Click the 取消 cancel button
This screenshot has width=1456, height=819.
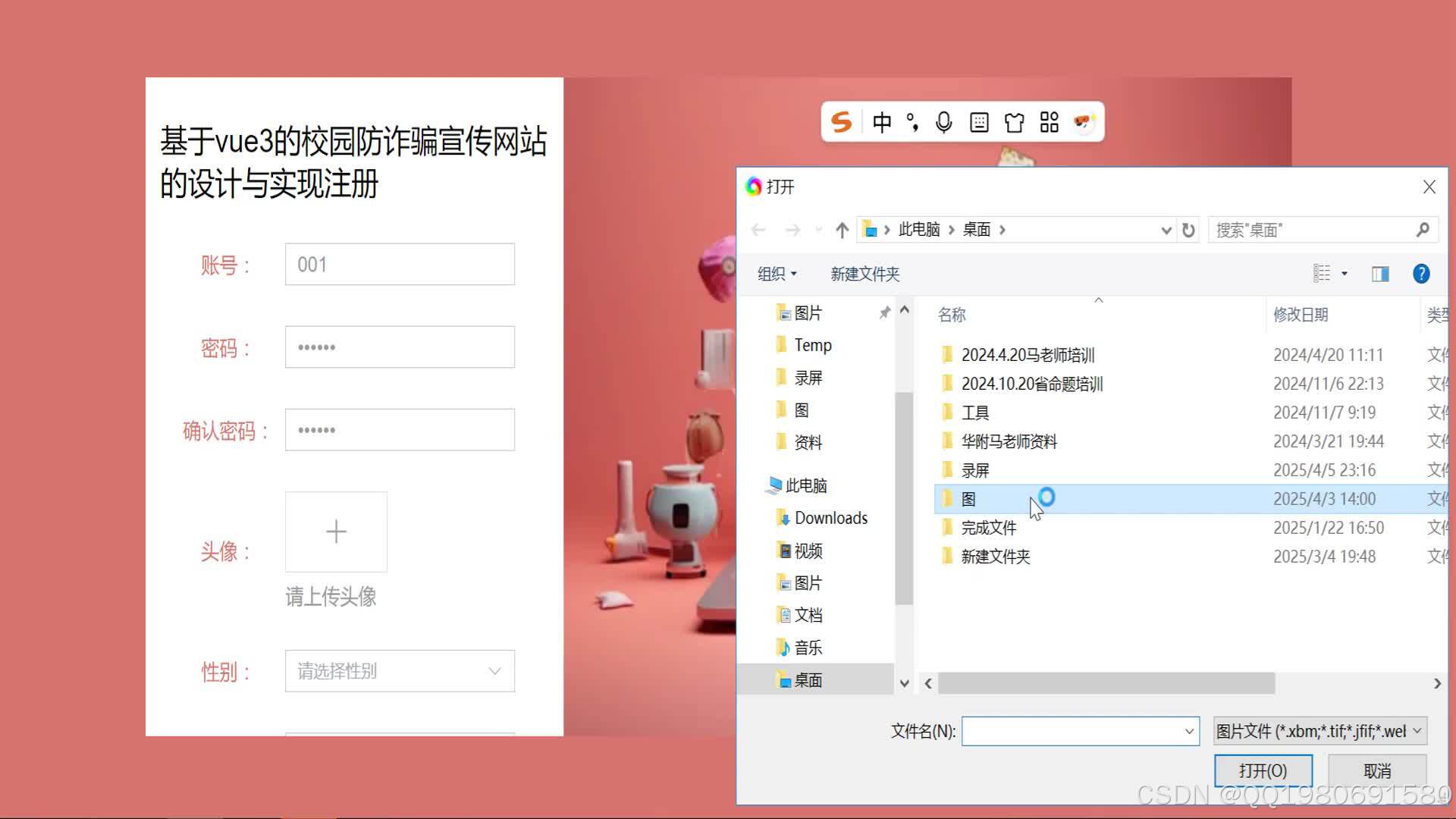click(x=1377, y=770)
